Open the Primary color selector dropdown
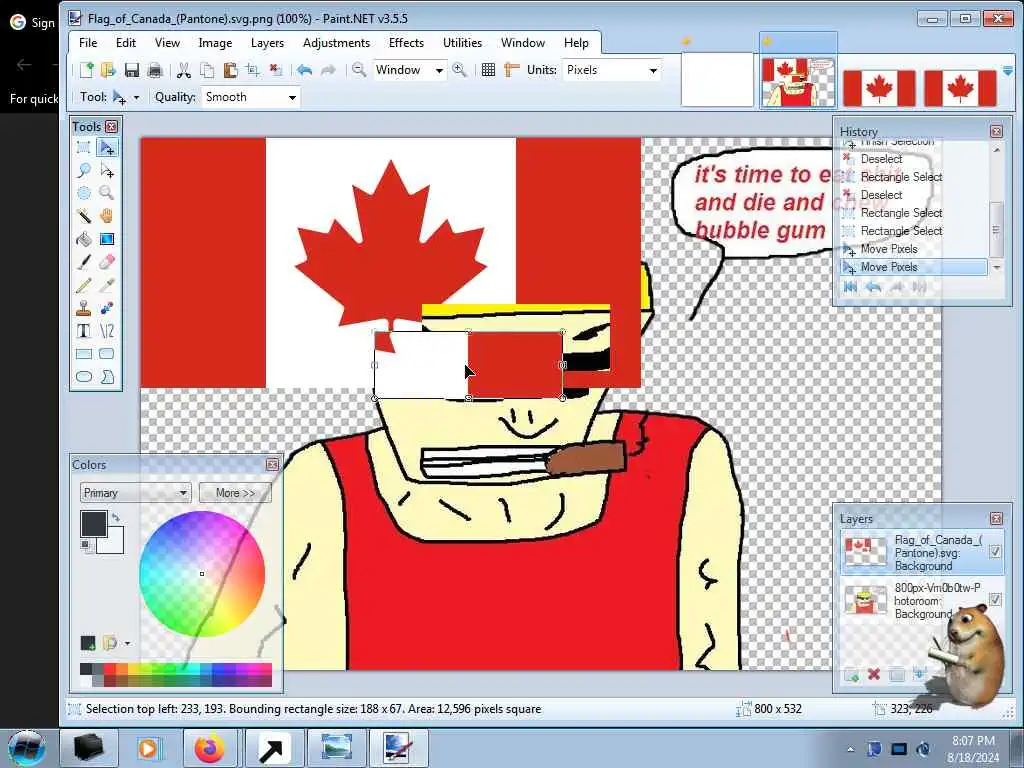Screen dimensions: 1024x768 (x=135, y=492)
